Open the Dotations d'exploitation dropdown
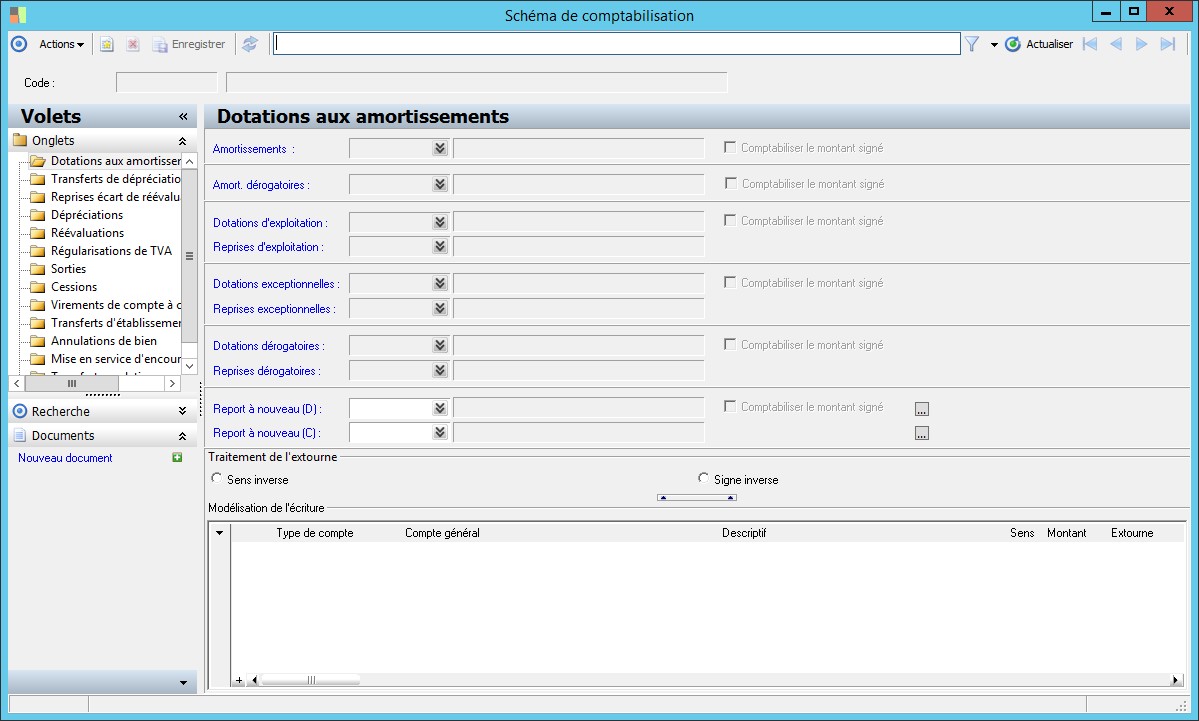Viewport: 1199px width, 721px height. click(440, 222)
